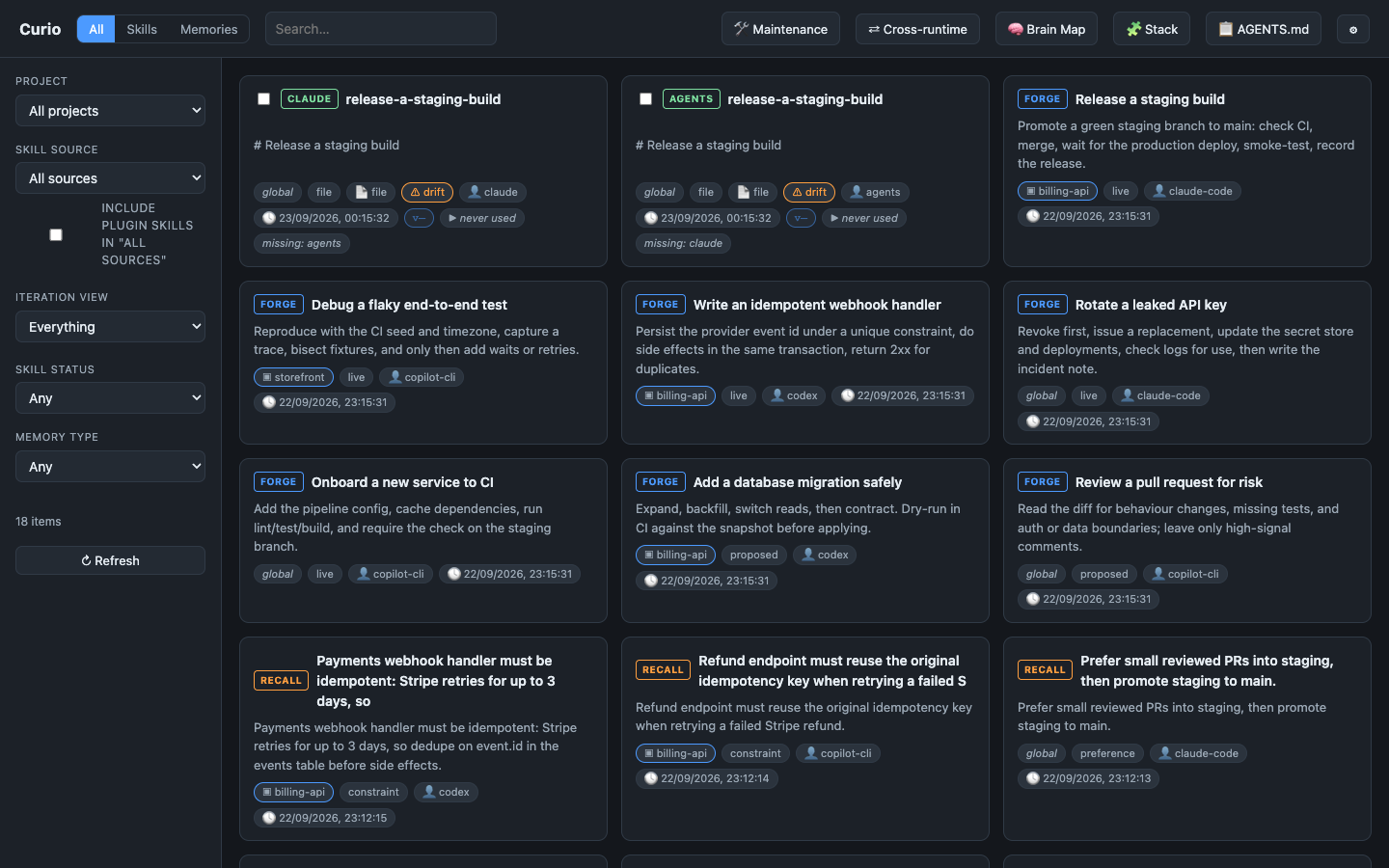Click the Cross-runtime swap arrows icon
1389x868 pixels.
pyautogui.click(x=874, y=29)
